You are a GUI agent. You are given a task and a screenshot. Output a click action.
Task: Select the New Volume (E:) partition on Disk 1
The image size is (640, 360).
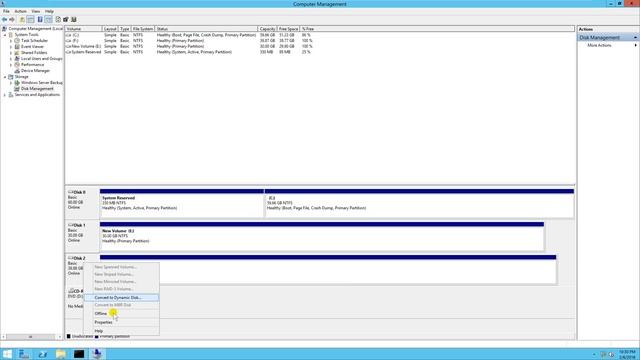(x=322, y=236)
